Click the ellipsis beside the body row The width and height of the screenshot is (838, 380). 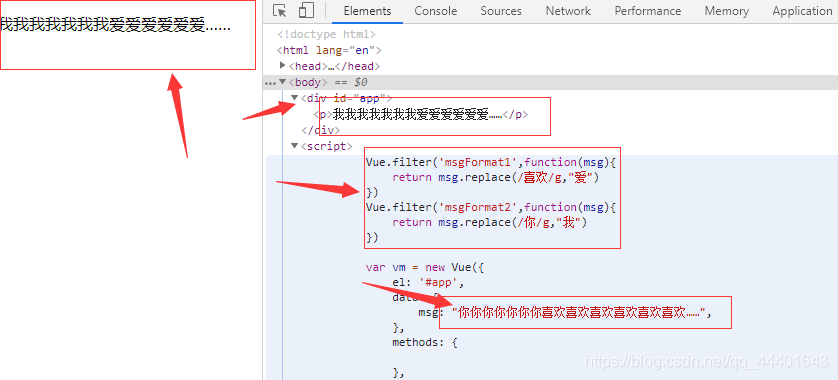point(270,83)
